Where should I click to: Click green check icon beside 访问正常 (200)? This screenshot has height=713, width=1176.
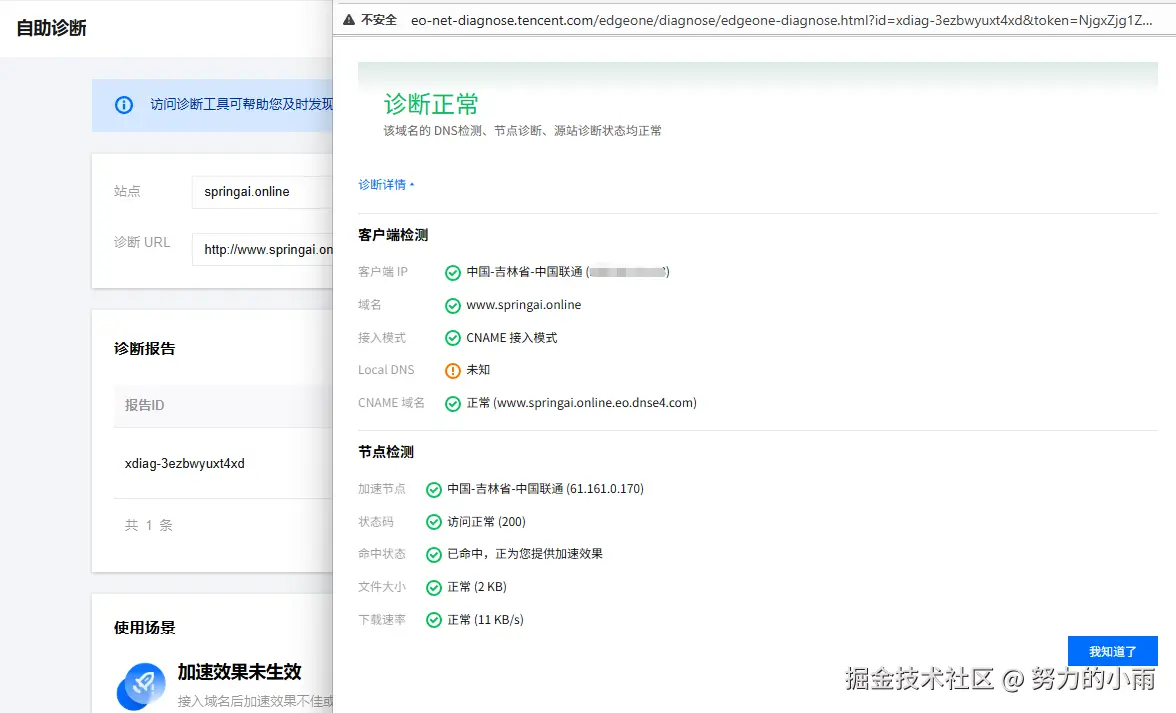[x=434, y=523]
